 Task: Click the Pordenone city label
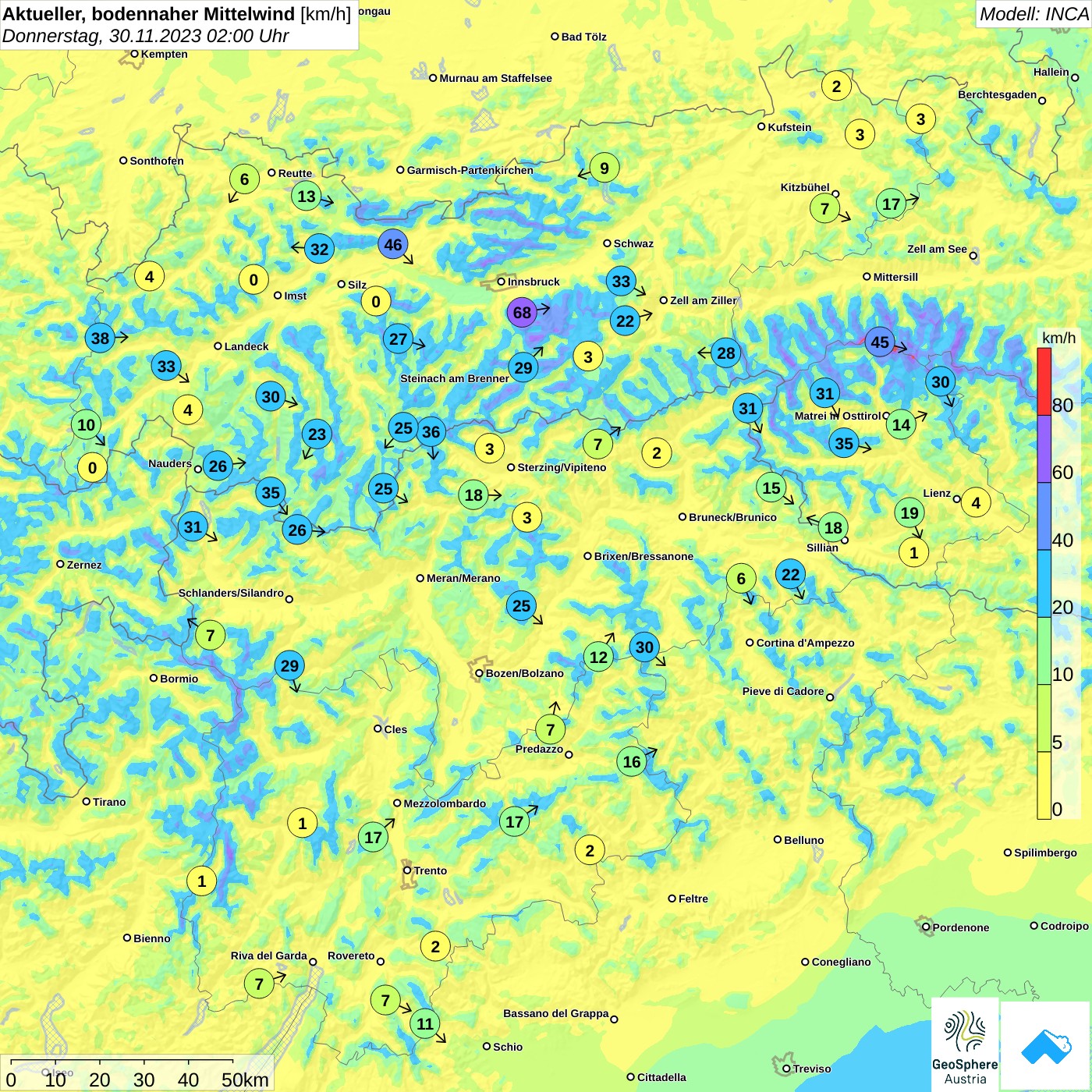pos(961,927)
